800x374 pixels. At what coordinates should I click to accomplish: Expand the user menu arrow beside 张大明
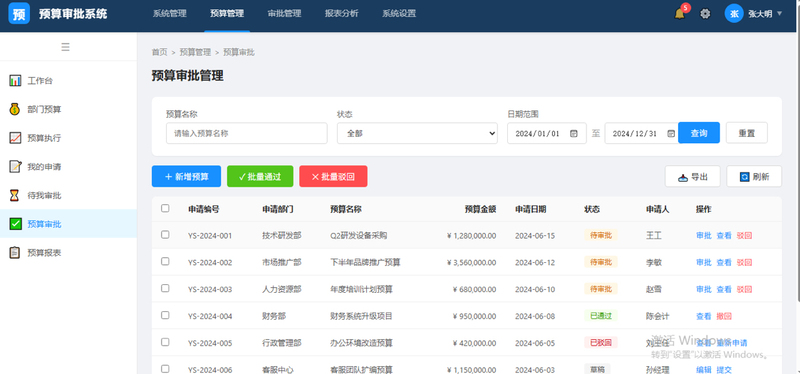(779, 14)
